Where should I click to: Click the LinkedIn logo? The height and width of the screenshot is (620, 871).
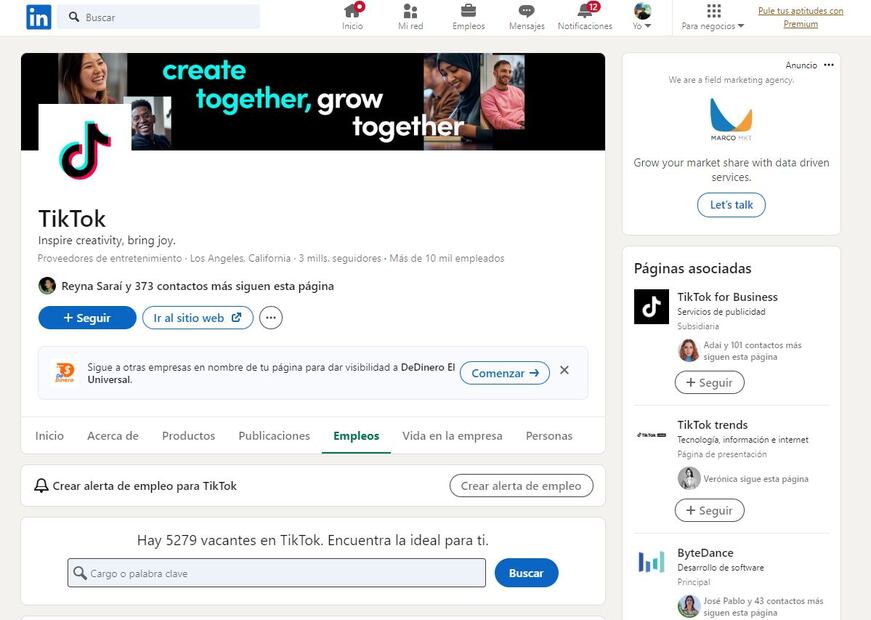[x=38, y=17]
